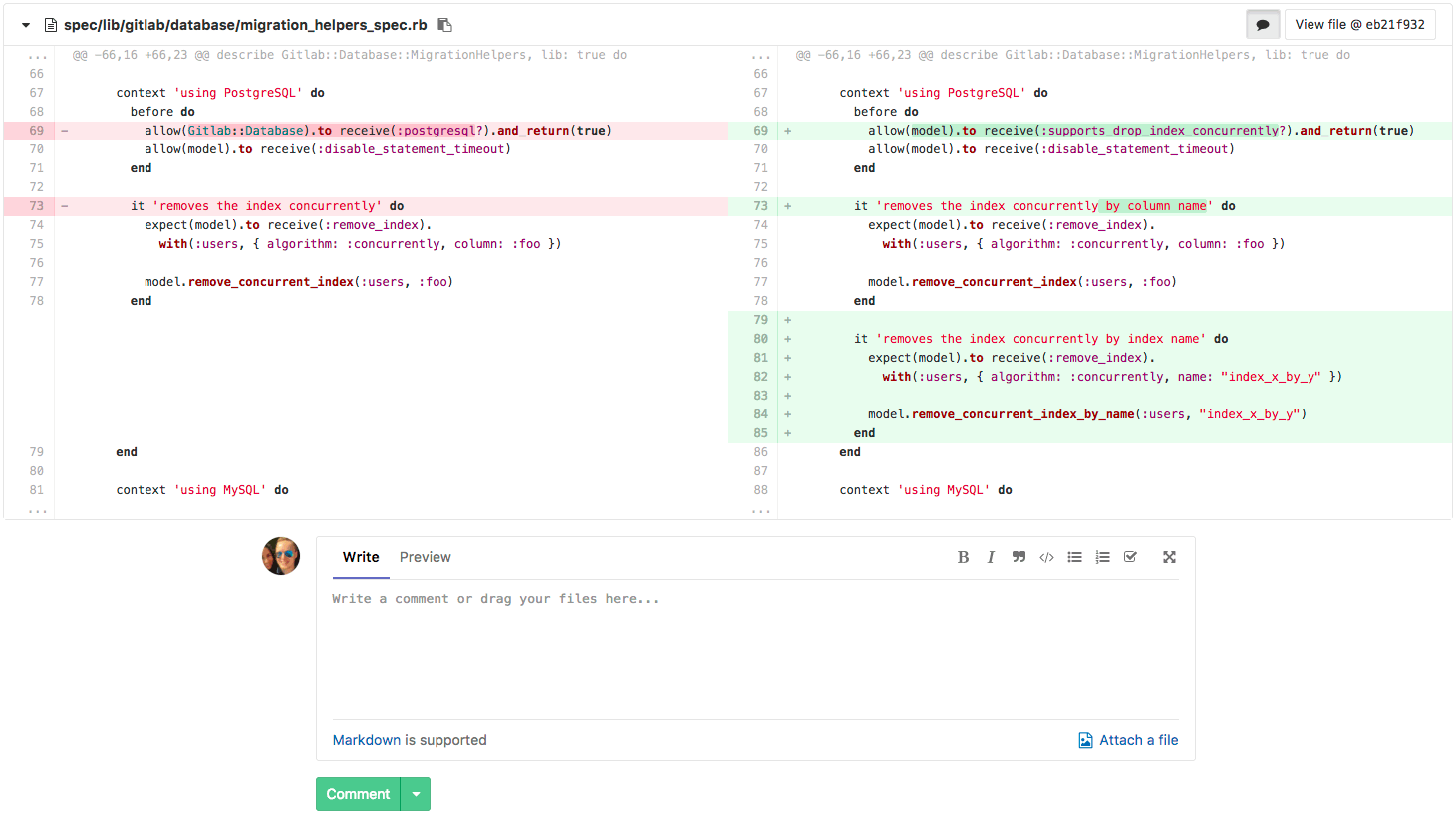Copy the file path to clipboard

pos(445,25)
